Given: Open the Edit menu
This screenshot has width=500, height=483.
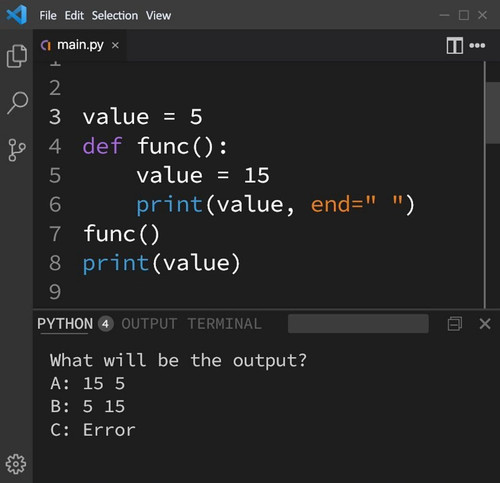Looking at the screenshot, I should point(74,15).
